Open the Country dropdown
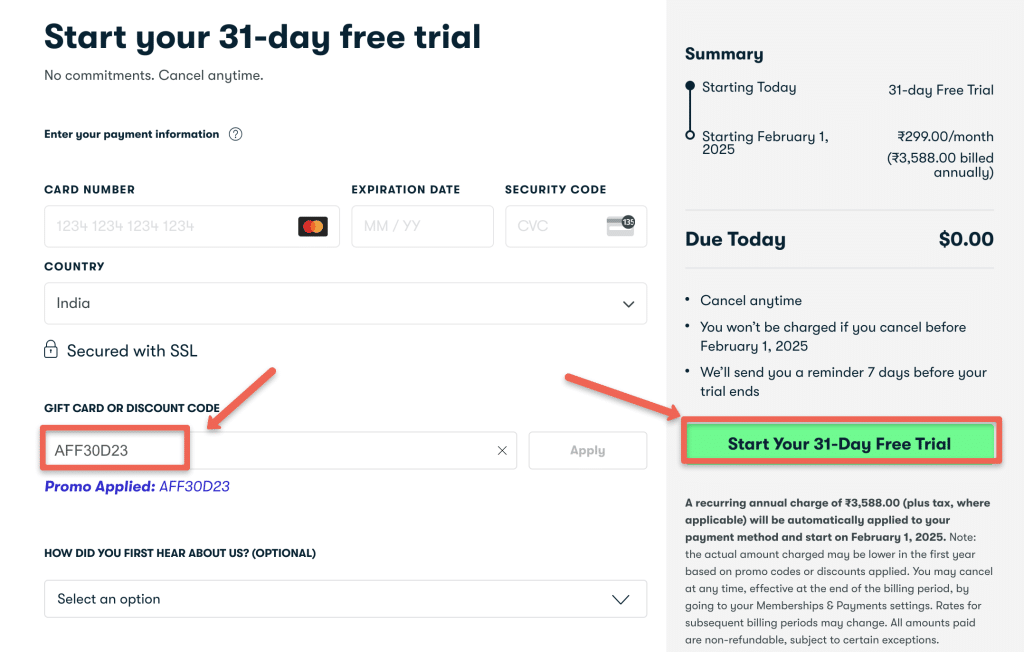Viewport: 1024px width, 652px height. coord(345,303)
